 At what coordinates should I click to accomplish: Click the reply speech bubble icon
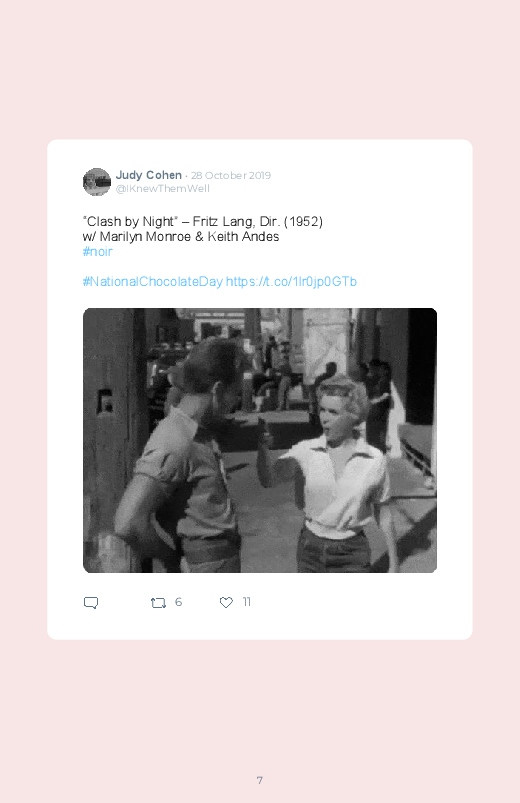91,602
